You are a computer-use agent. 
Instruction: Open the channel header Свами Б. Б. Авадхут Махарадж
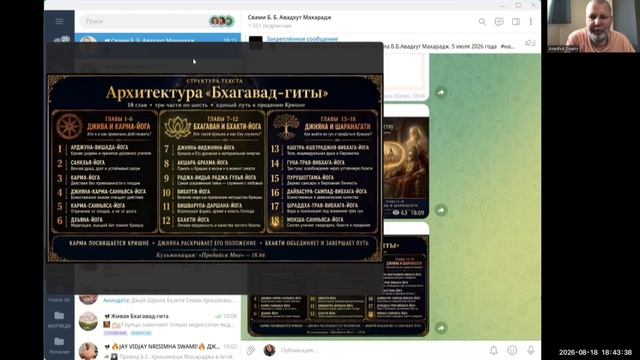[x=289, y=18]
